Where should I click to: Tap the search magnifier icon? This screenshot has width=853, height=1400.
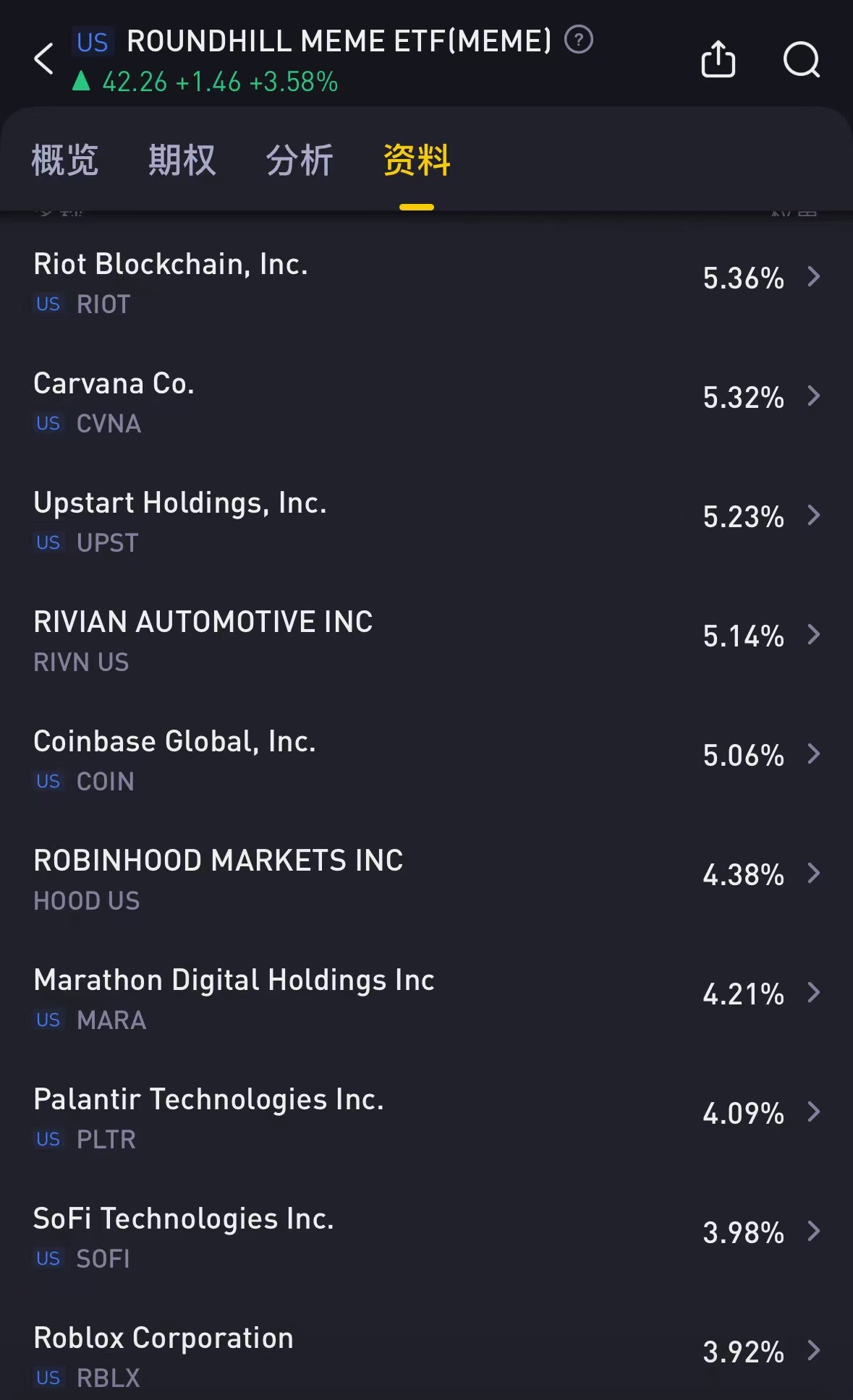pos(802,59)
